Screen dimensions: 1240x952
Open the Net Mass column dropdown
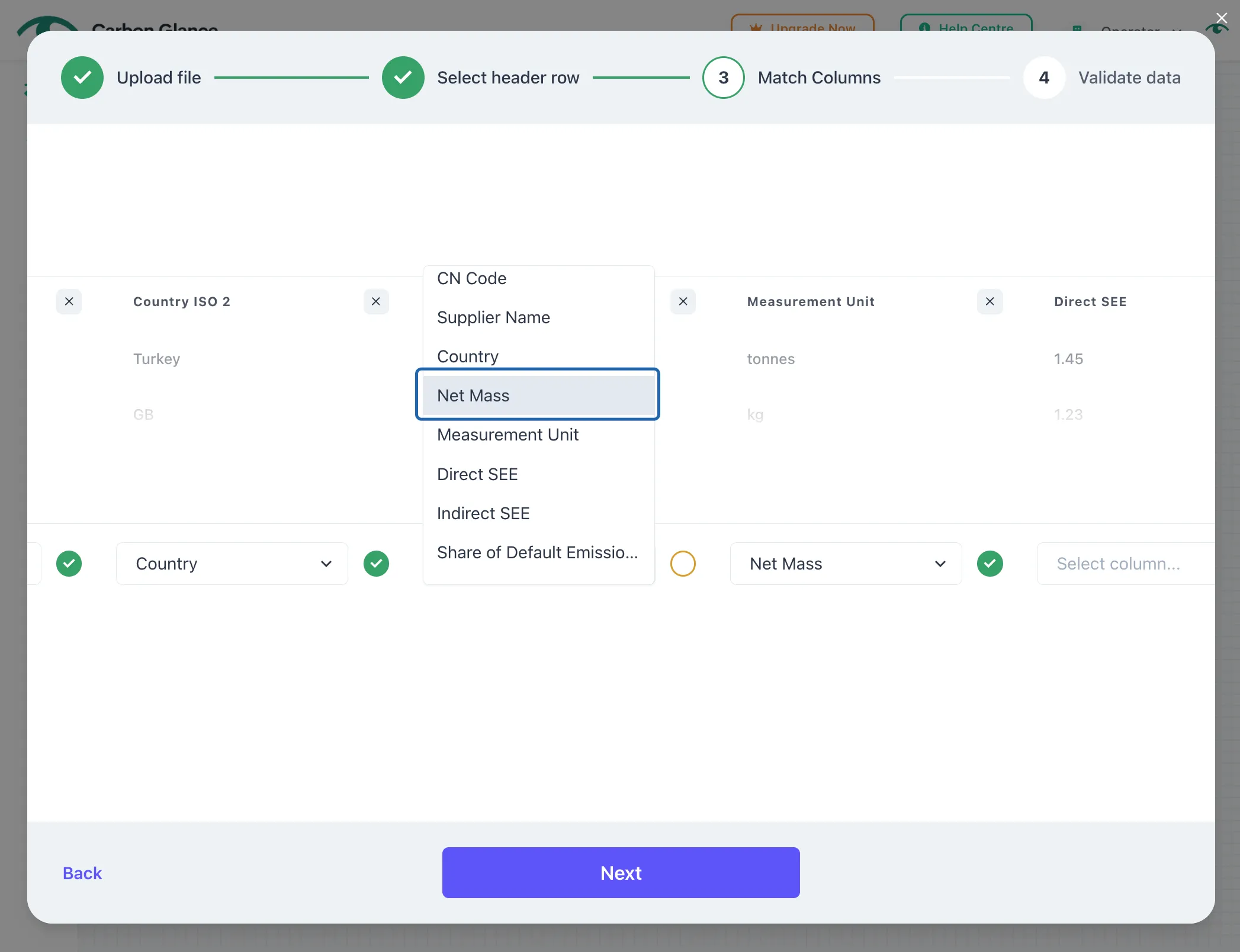(846, 564)
